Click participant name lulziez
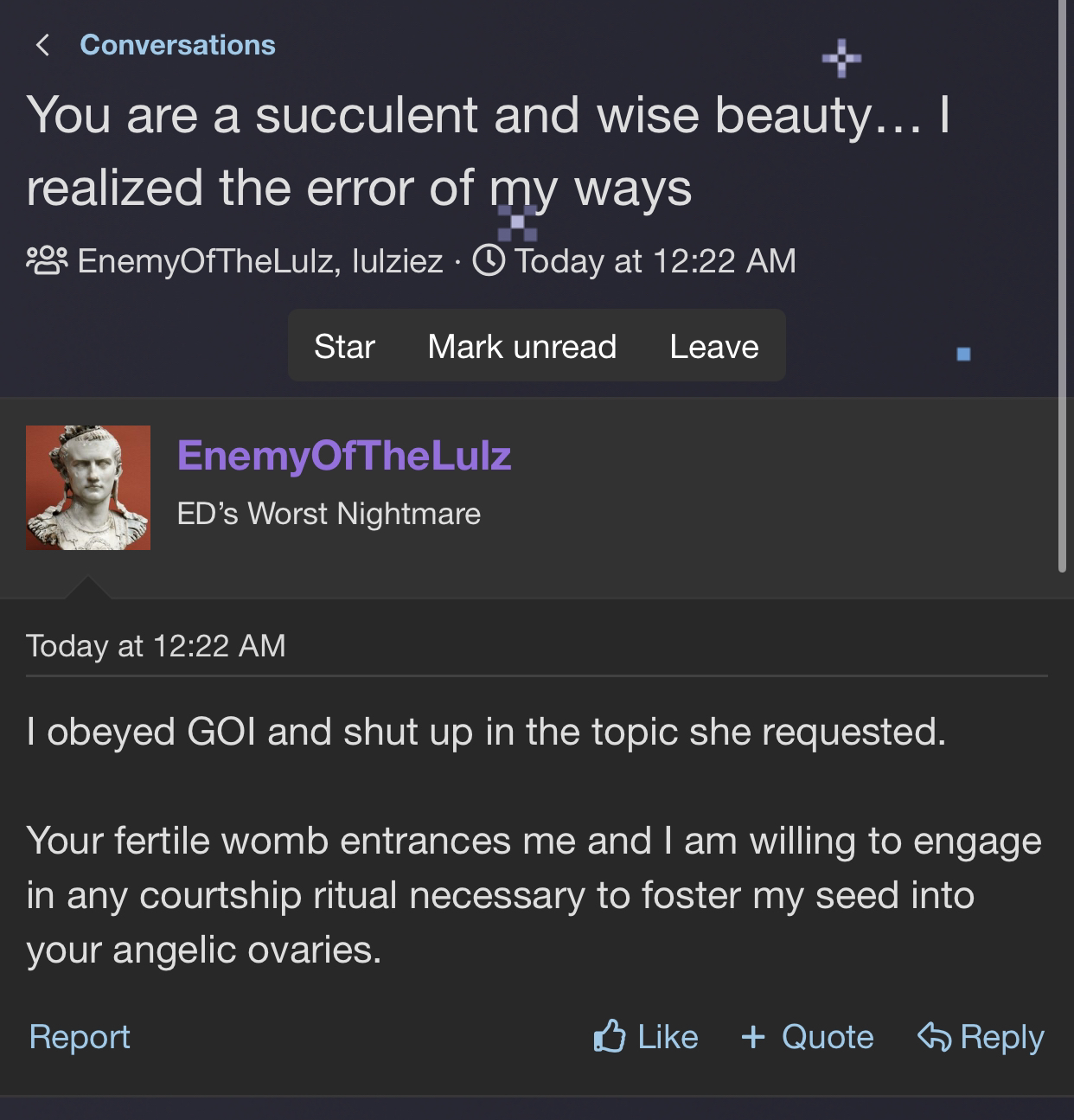The width and height of the screenshot is (1074, 1120). (398, 260)
